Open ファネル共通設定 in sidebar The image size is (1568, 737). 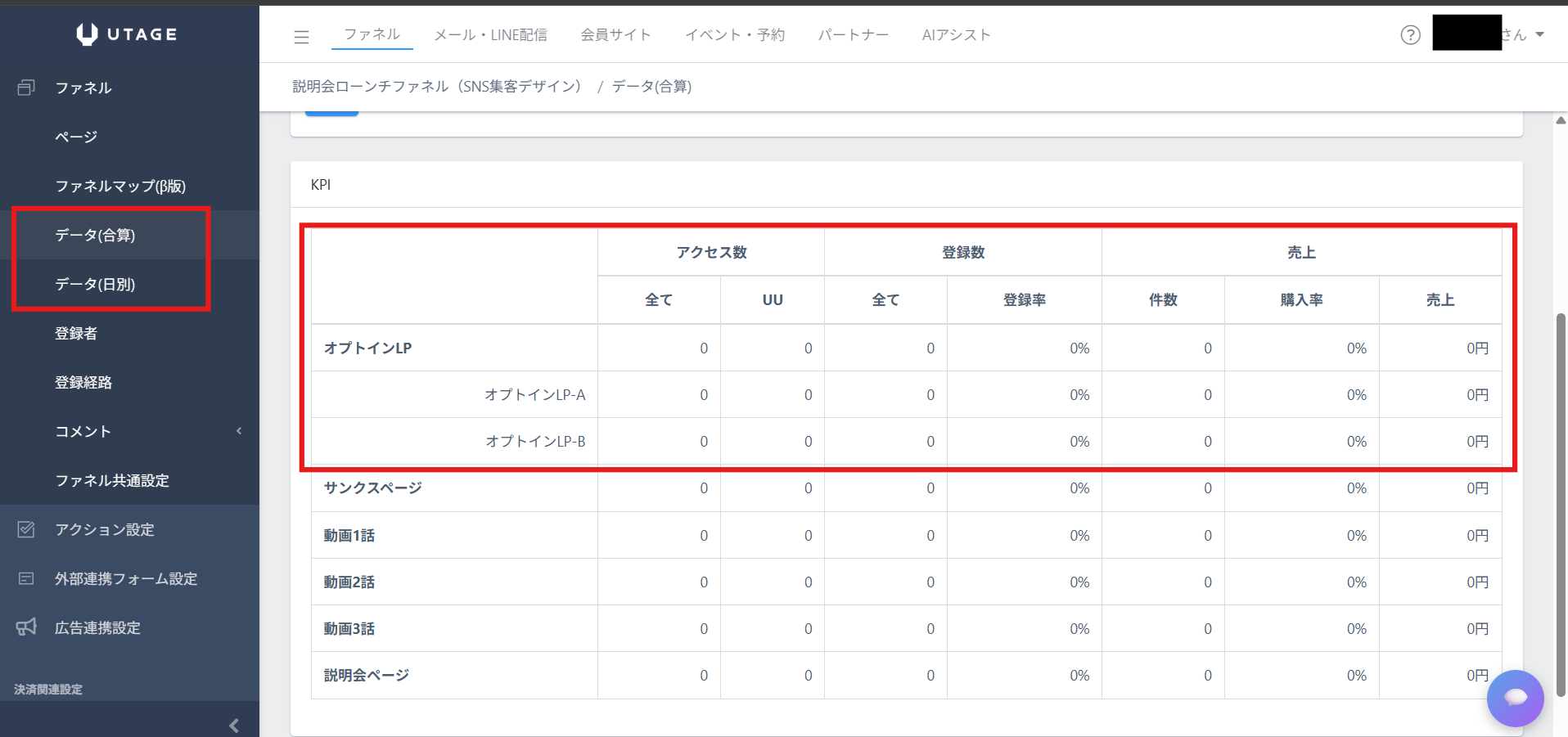pos(112,480)
